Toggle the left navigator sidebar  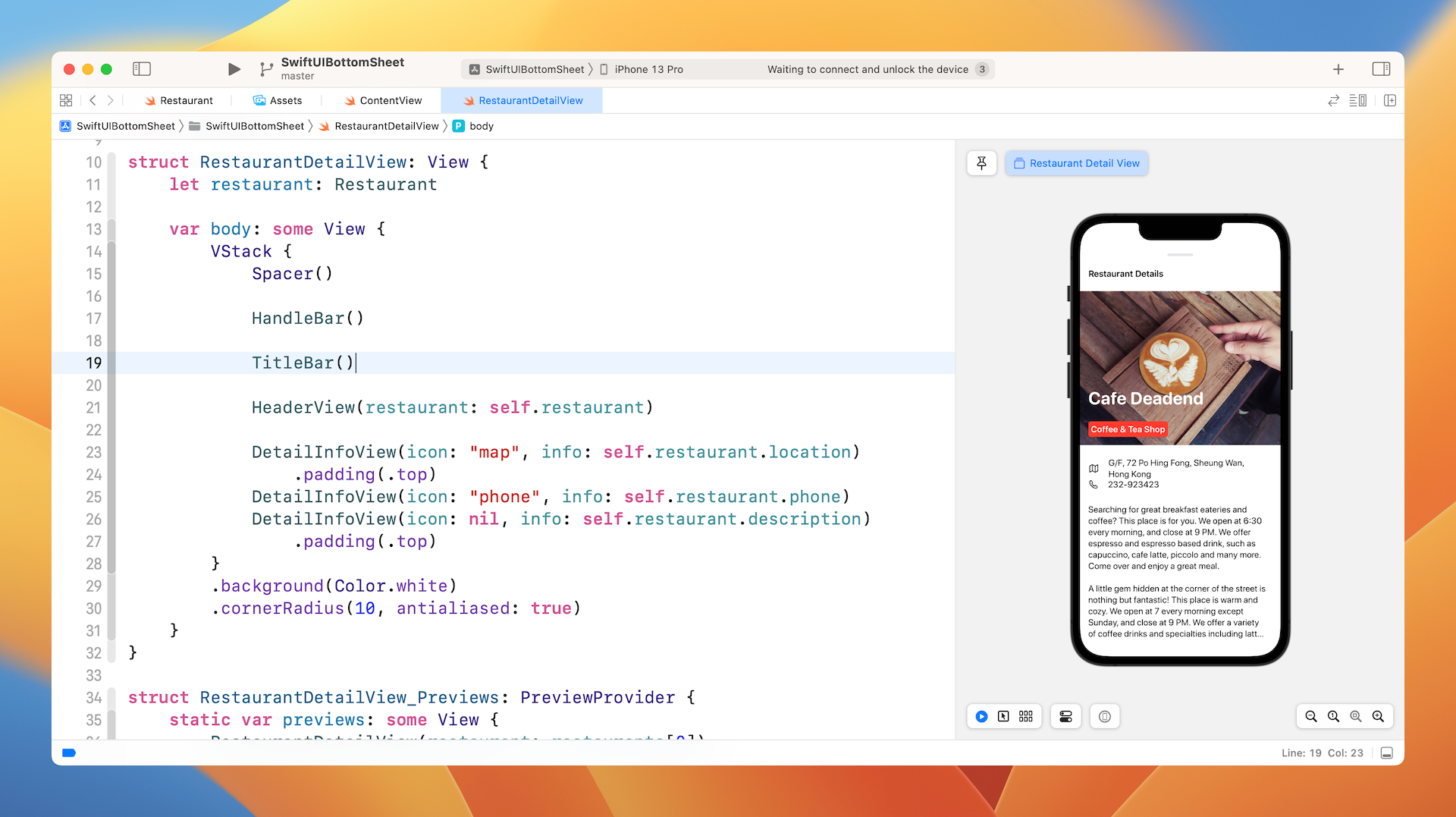coord(142,69)
